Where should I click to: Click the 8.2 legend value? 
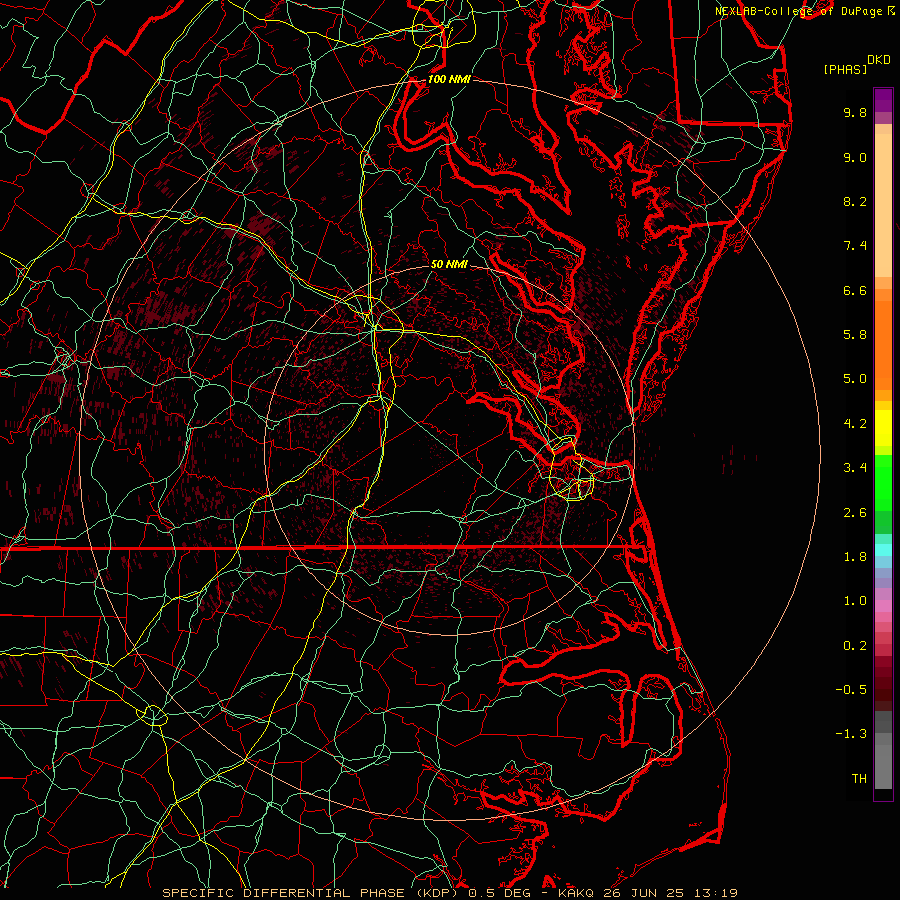point(855,201)
